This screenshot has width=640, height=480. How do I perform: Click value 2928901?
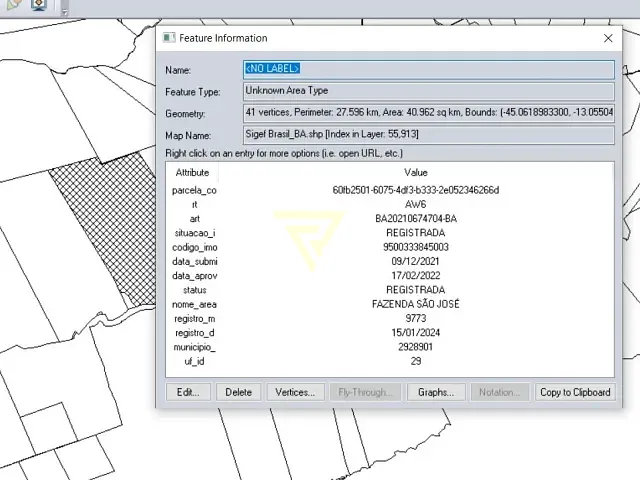coord(416,347)
